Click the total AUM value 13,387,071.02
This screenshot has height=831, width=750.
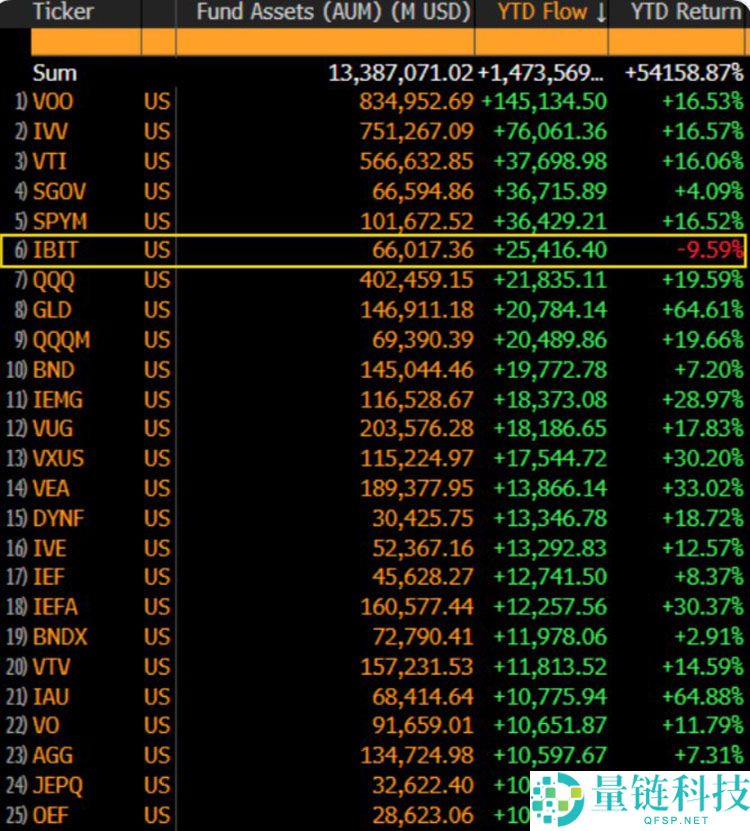point(400,73)
